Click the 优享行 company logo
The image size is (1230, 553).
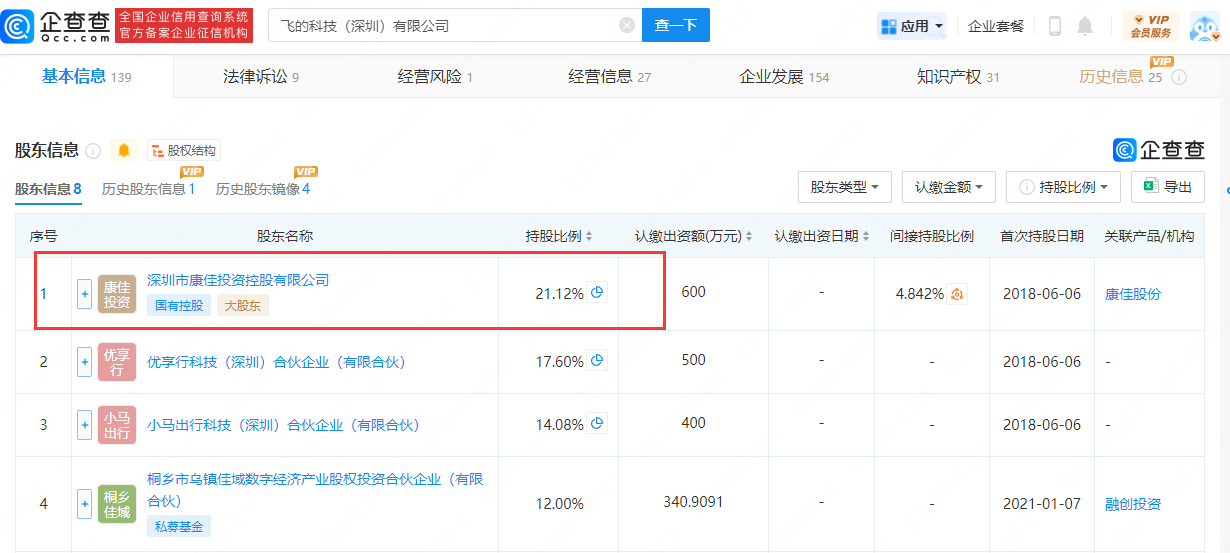(117, 362)
